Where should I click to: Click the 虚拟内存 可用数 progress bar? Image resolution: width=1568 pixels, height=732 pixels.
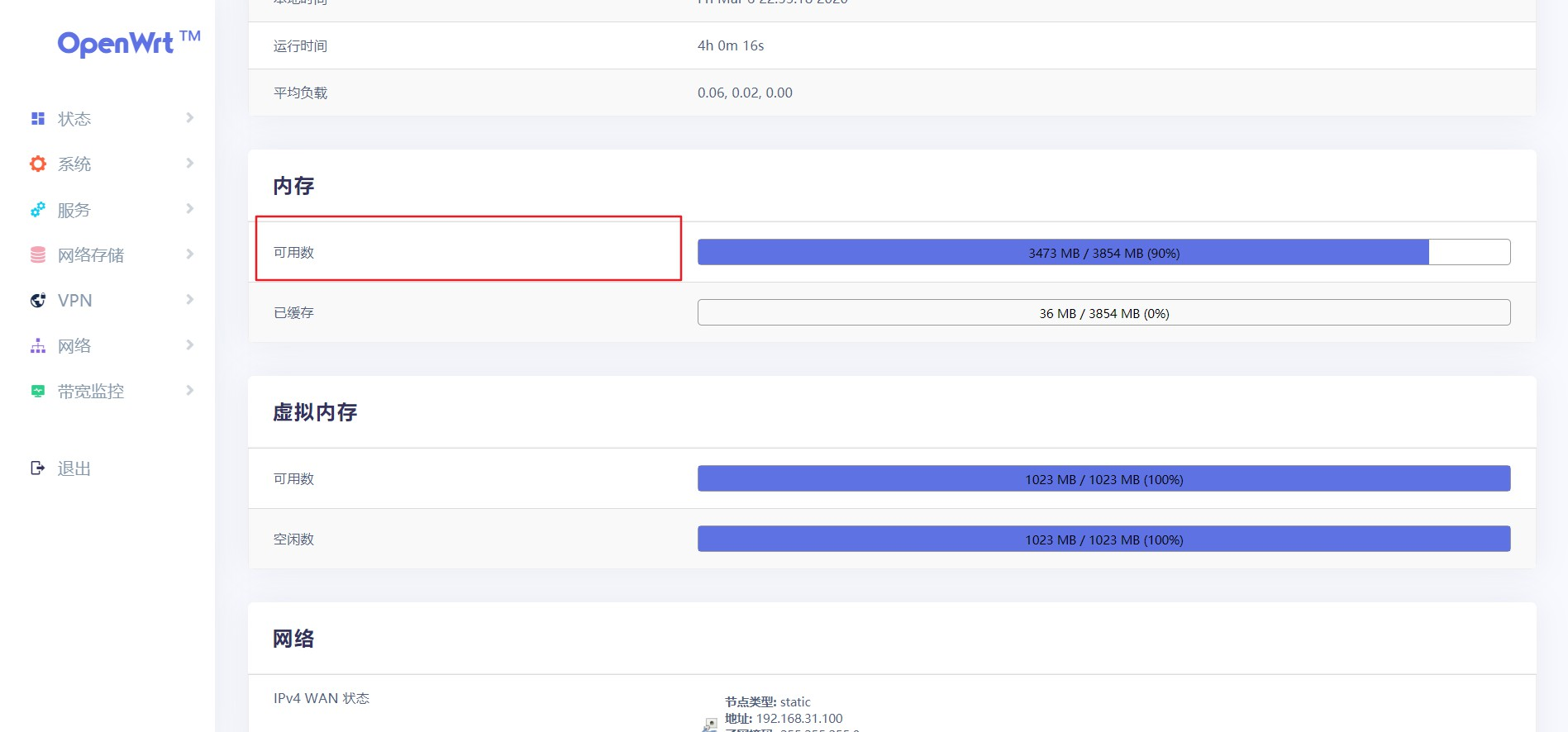[x=1103, y=479]
